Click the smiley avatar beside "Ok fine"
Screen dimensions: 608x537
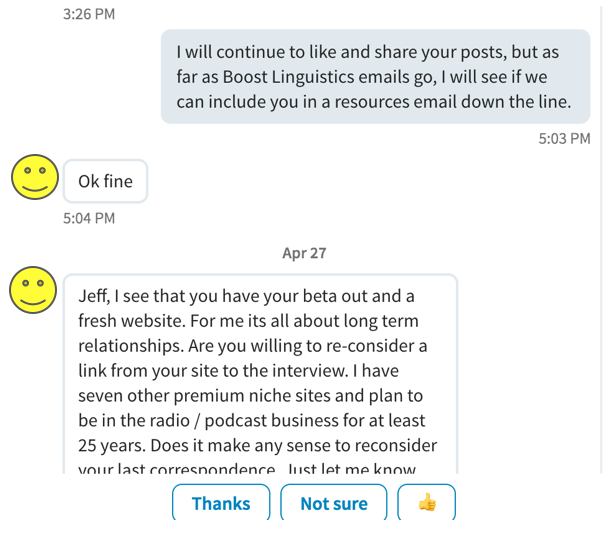pos(35,177)
